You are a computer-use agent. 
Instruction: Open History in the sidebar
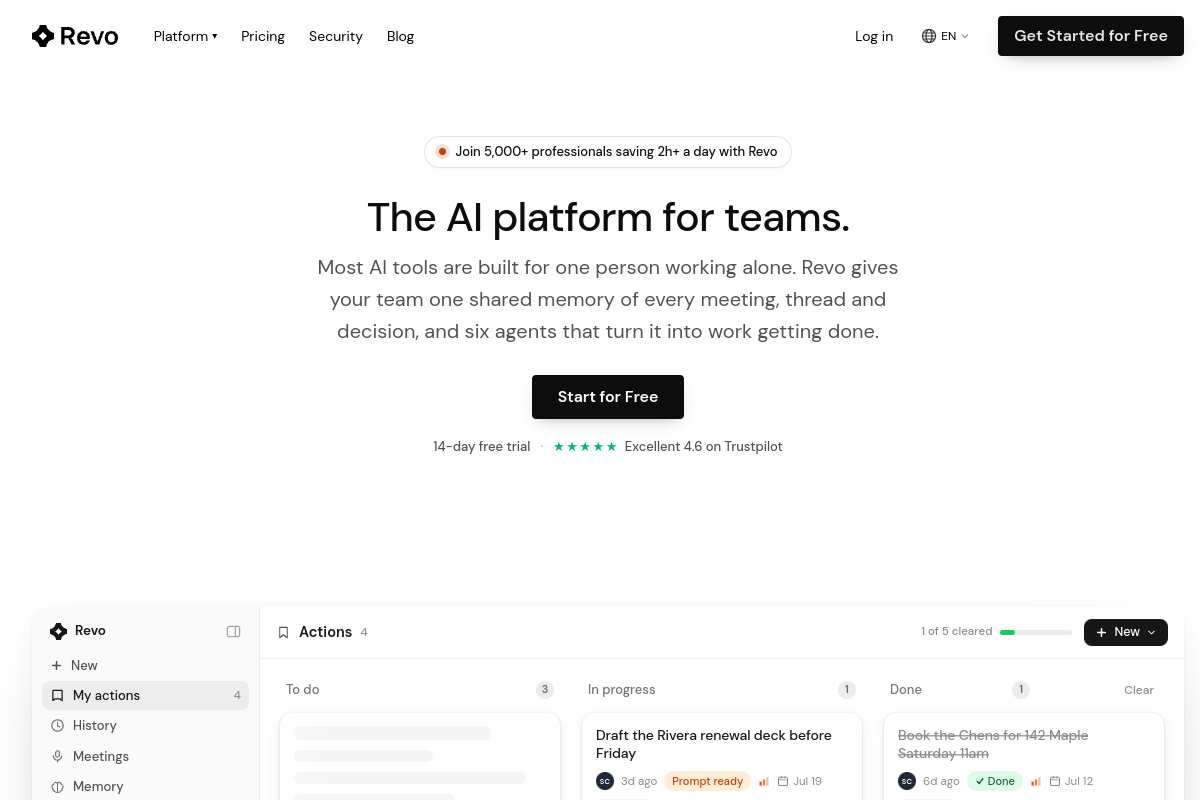point(145,725)
